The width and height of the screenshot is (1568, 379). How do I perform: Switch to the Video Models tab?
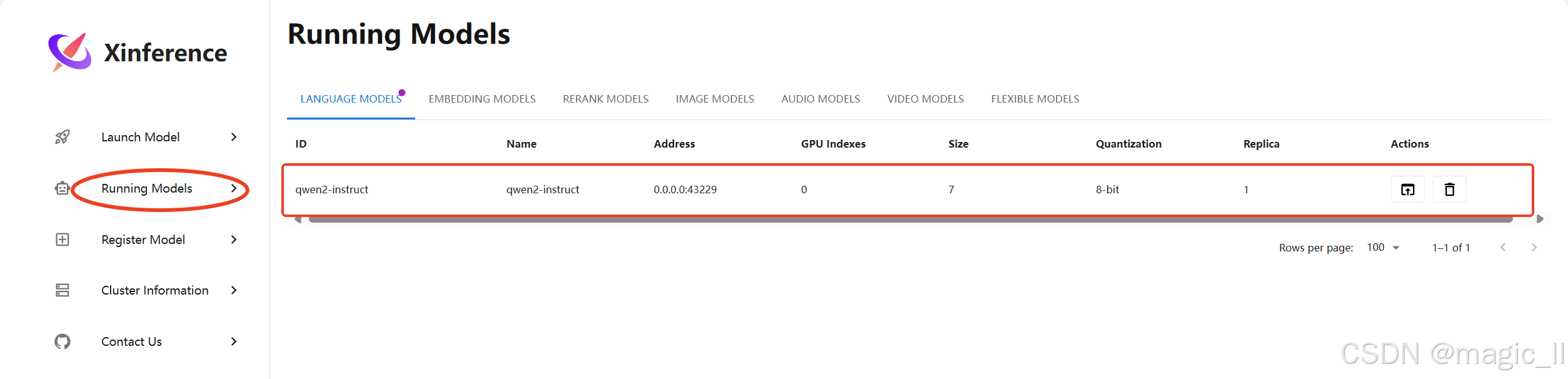[x=925, y=99]
